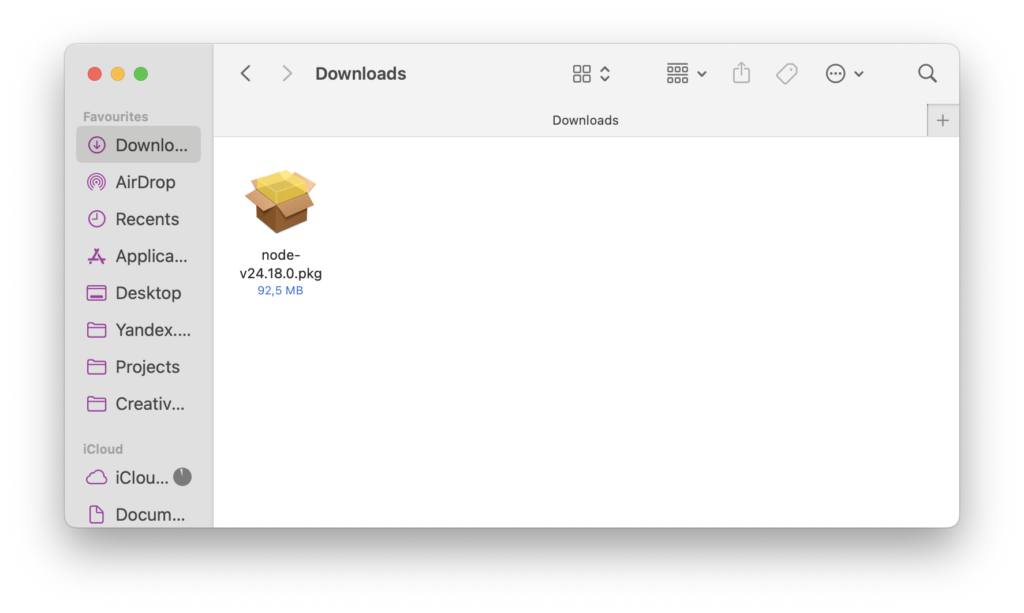Close the Finder window
1024x613 pixels.
pyautogui.click(x=95, y=74)
